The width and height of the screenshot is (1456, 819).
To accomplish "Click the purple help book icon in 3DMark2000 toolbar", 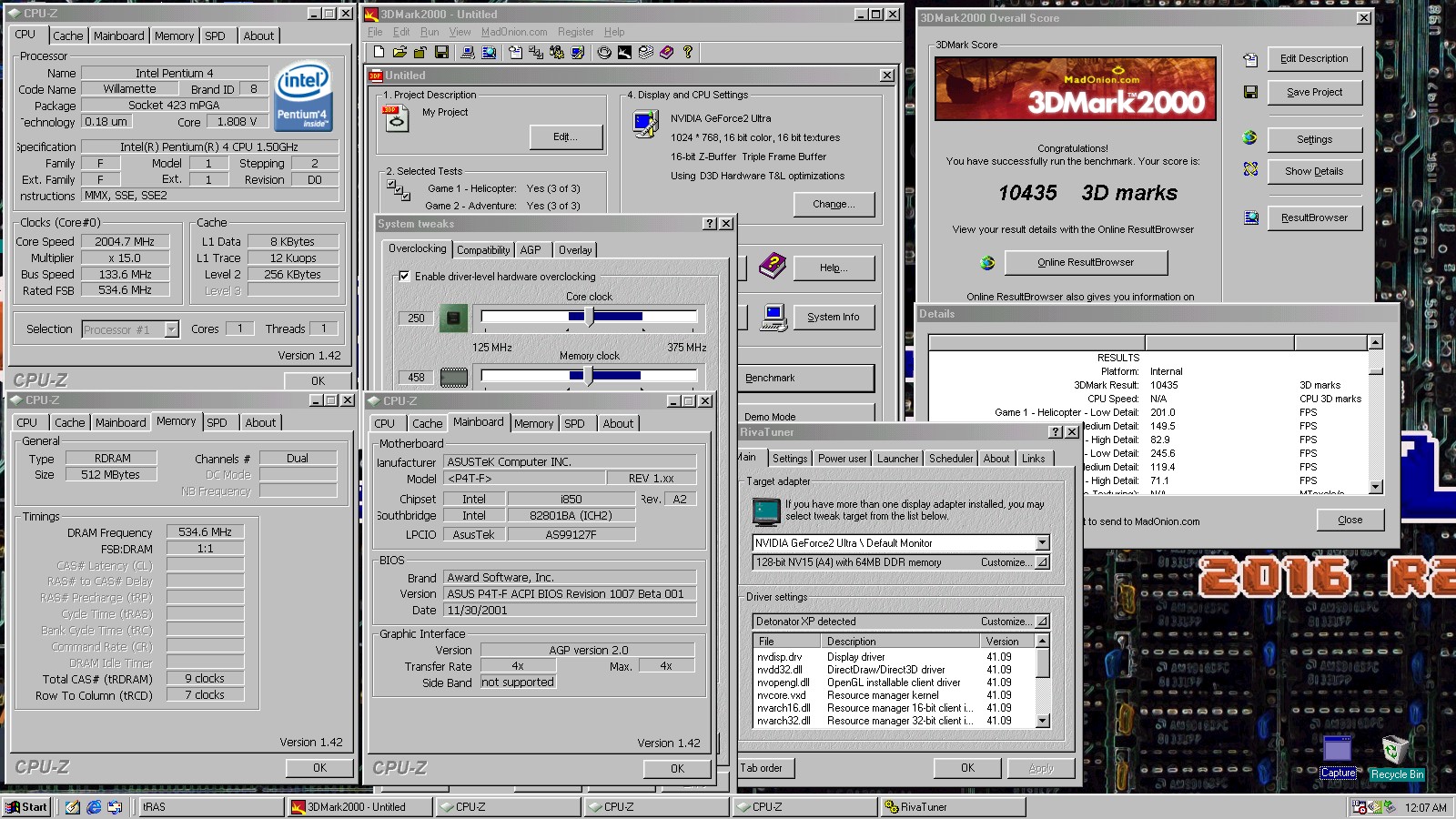I will (x=666, y=52).
